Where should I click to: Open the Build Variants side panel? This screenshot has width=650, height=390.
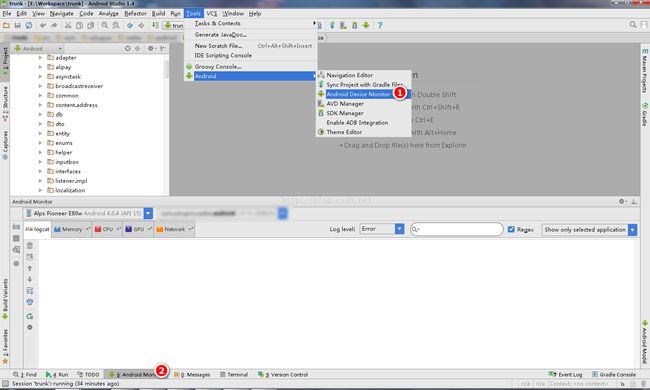point(5,298)
